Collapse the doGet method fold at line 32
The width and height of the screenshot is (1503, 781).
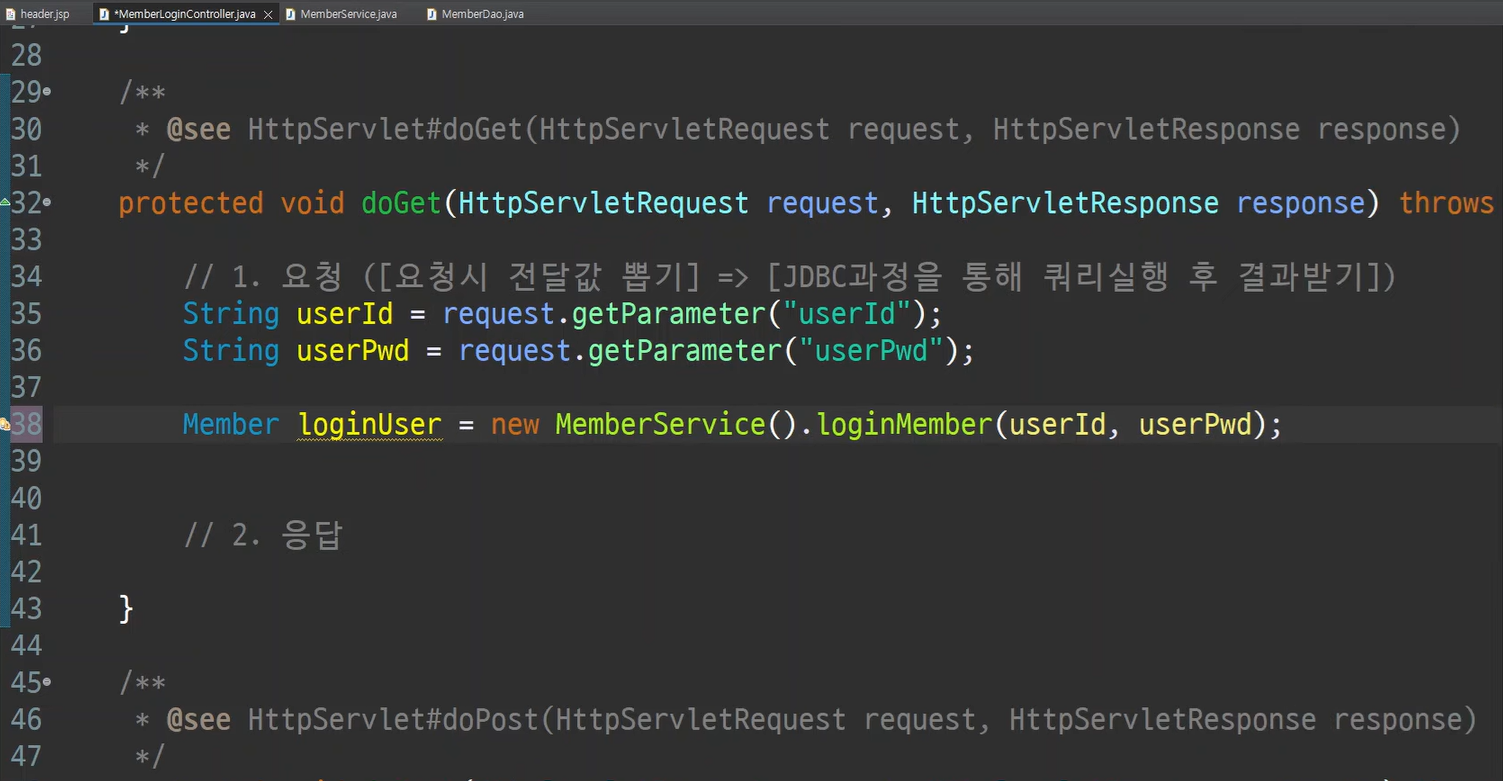click(47, 203)
